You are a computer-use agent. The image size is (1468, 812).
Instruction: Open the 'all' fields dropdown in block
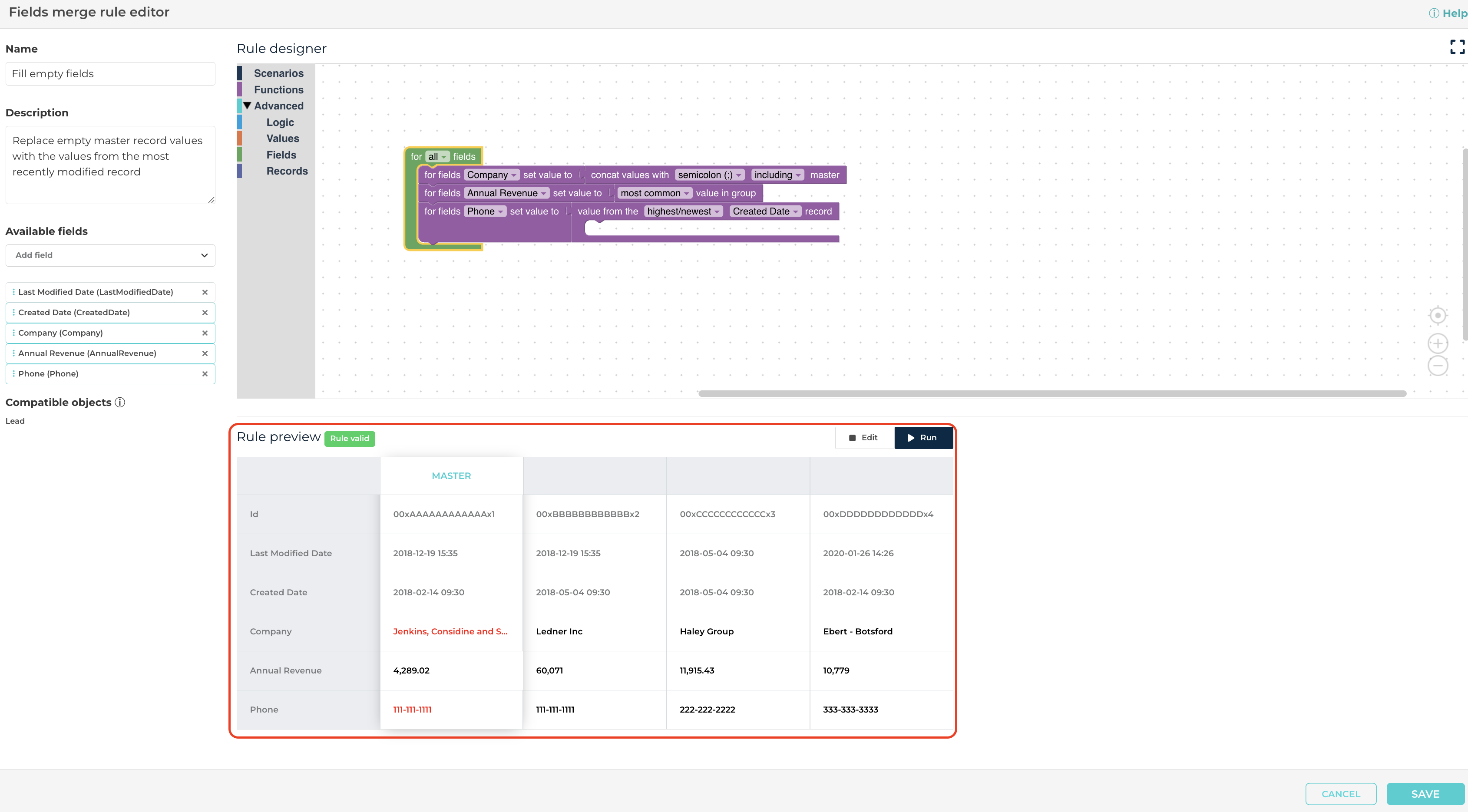437,157
